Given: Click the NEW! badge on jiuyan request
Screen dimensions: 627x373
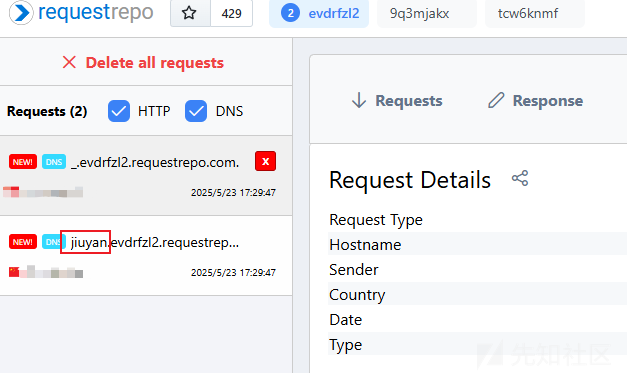Looking at the screenshot, I should click(x=23, y=242).
